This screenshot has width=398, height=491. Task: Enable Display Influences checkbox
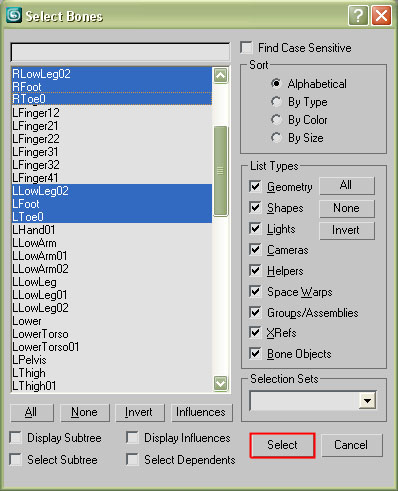132,437
